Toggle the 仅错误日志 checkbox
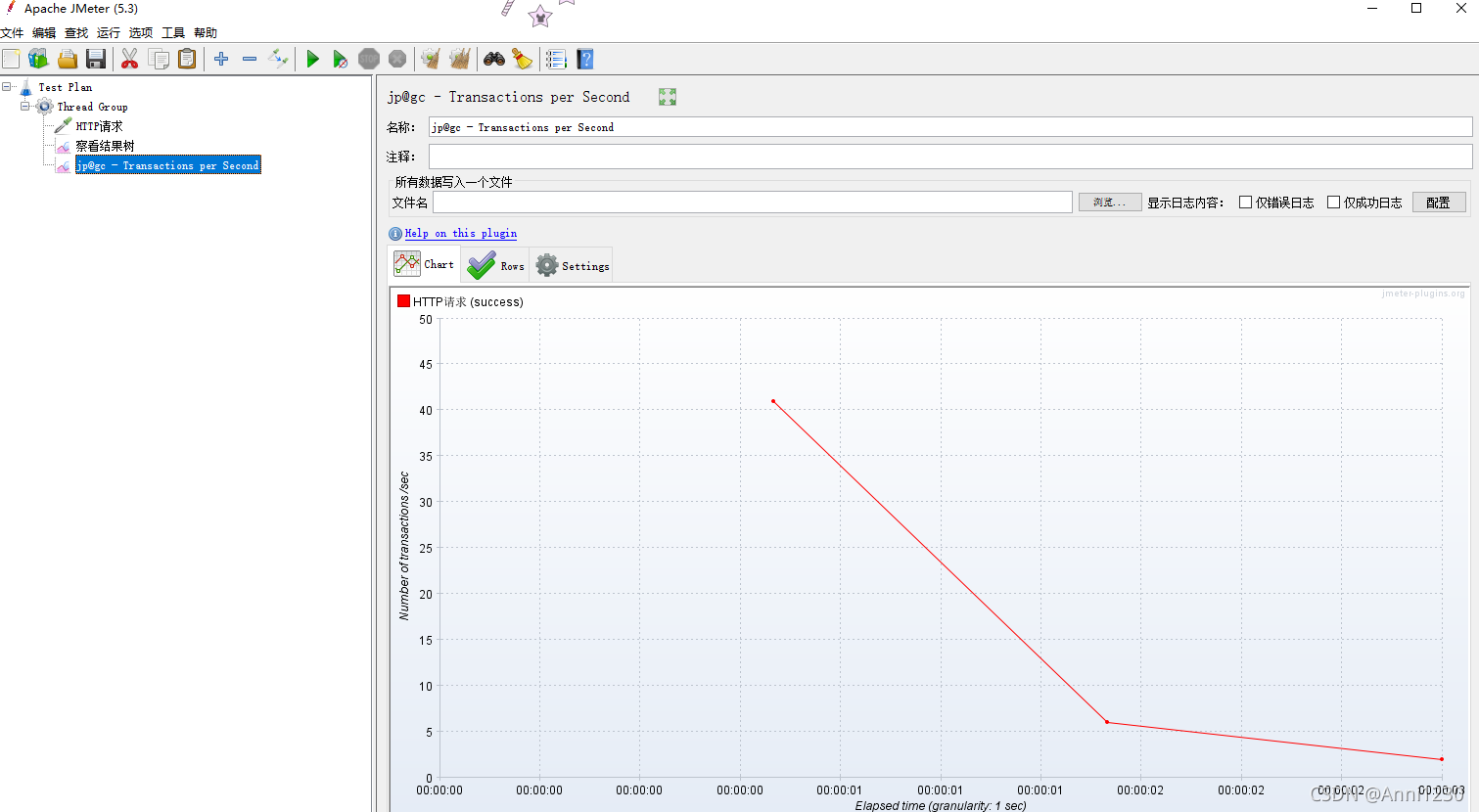This screenshot has width=1479, height=812. pyautogui.click(x=1245, y=203)
